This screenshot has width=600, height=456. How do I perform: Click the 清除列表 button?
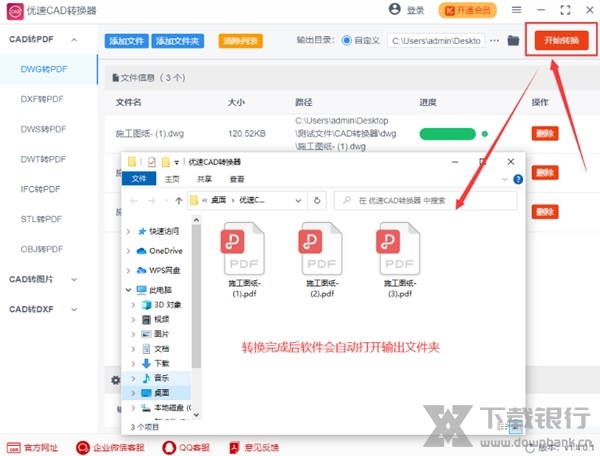click(240, 41)
